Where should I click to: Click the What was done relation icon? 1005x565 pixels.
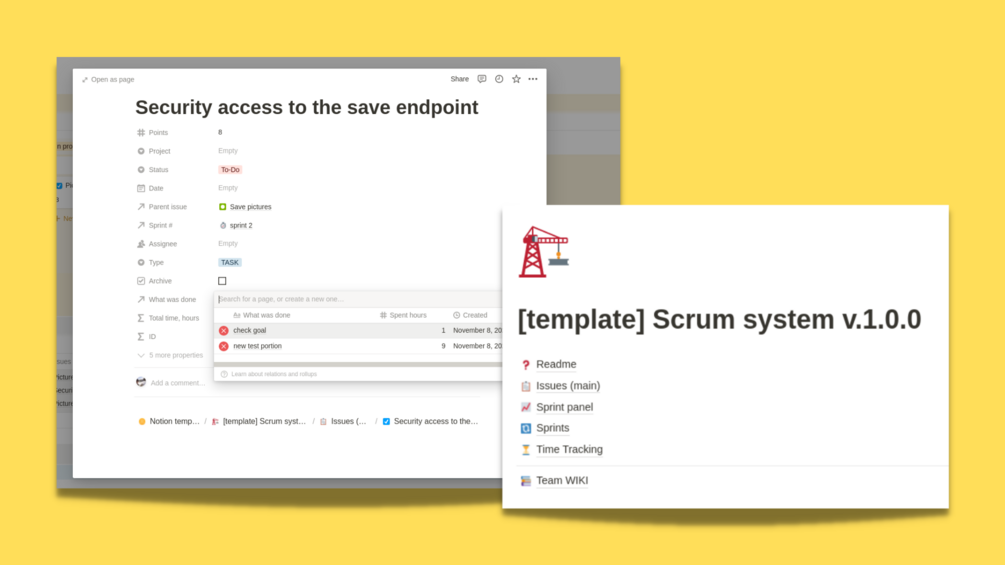(x=141, y=299)
